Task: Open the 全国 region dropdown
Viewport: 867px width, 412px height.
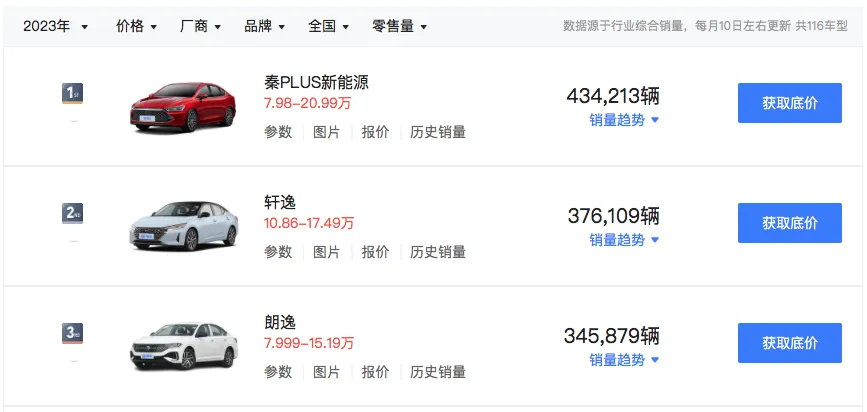Action: [x=328, y=26]
